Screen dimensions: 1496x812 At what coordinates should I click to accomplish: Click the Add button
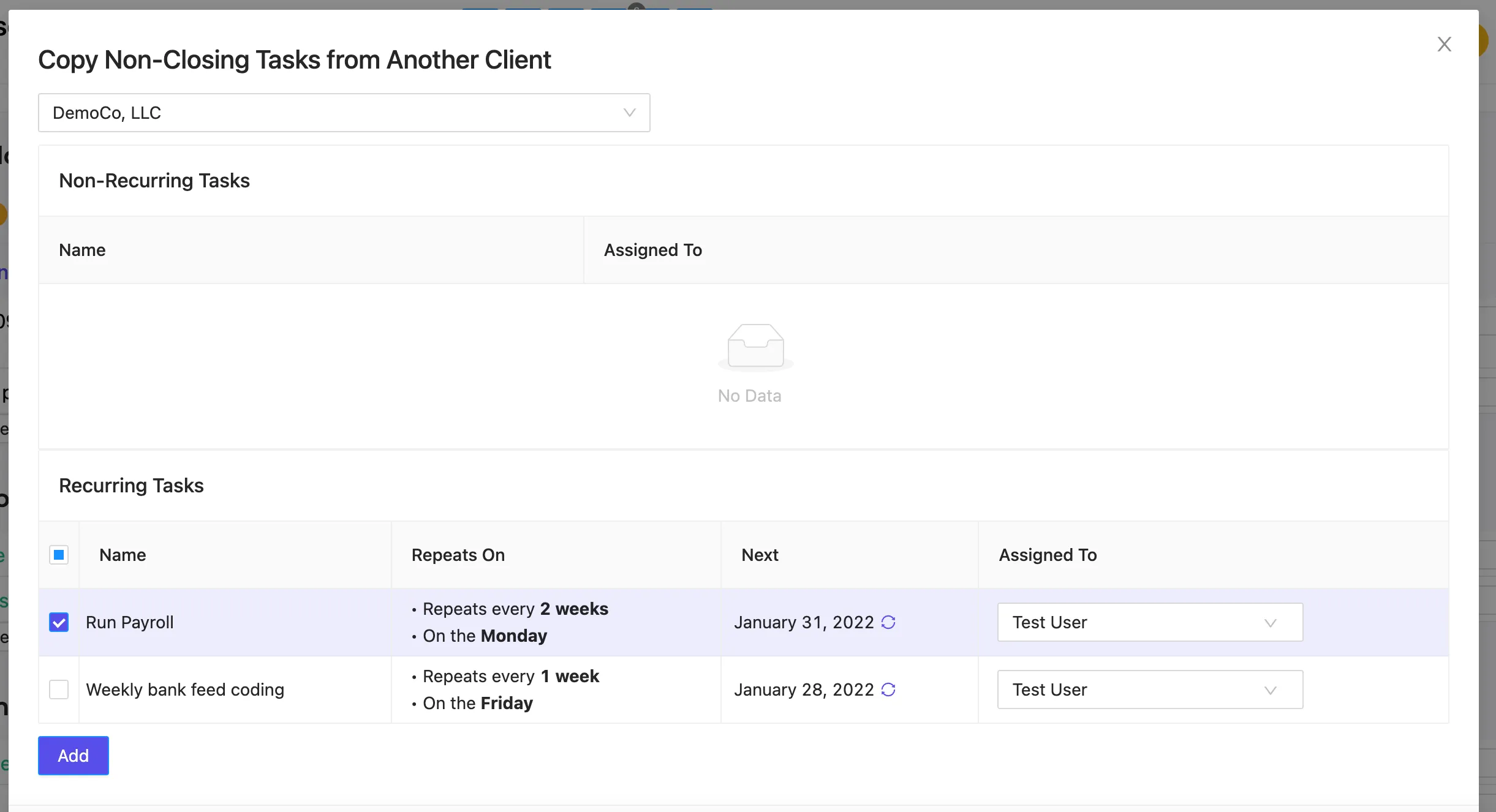74,756
